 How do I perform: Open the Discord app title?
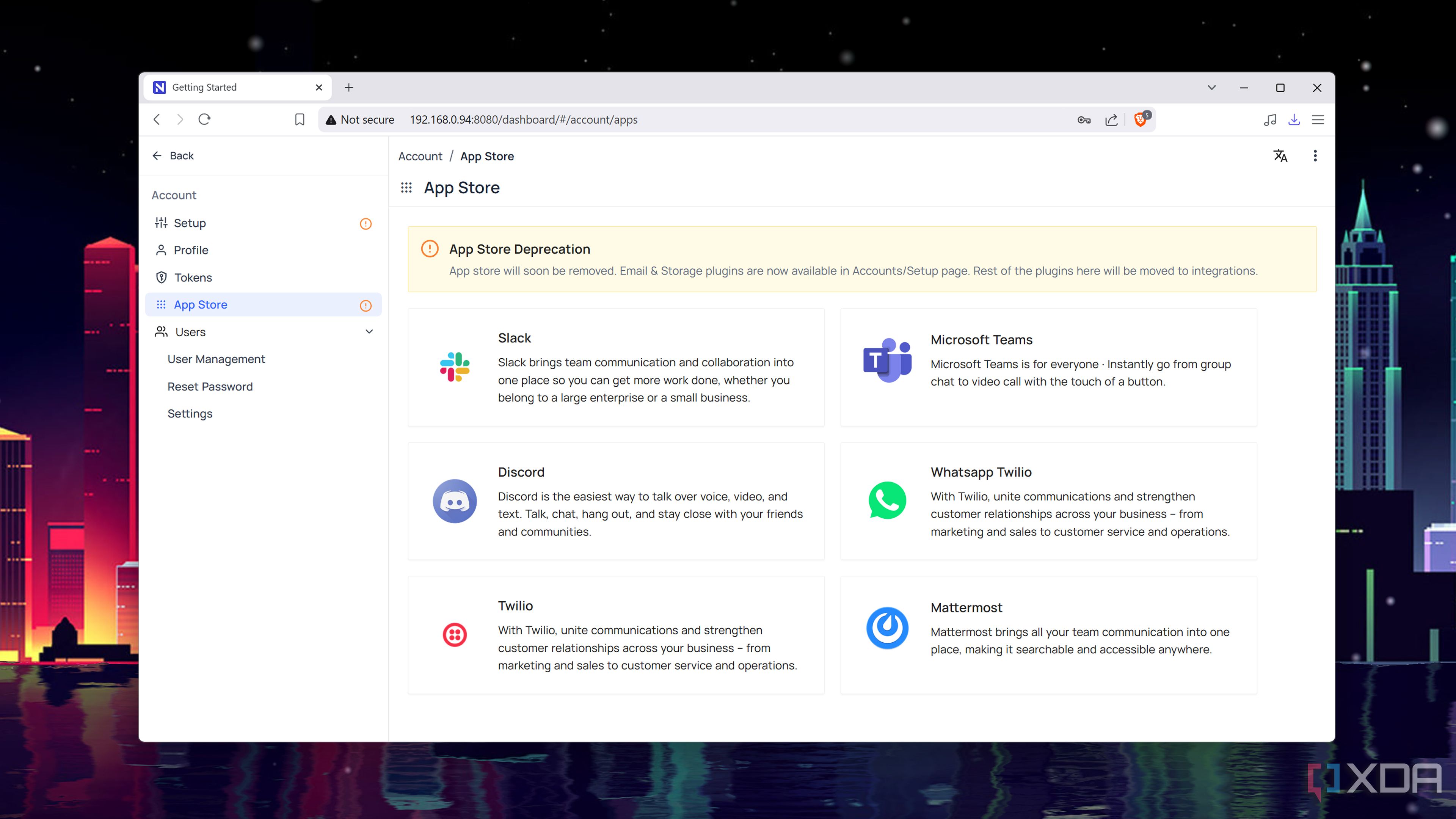pos(521,472)
